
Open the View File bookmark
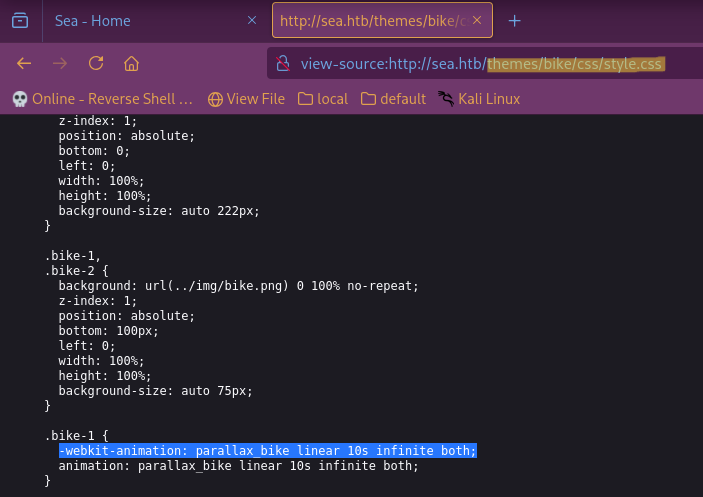[x=246, y=99]
